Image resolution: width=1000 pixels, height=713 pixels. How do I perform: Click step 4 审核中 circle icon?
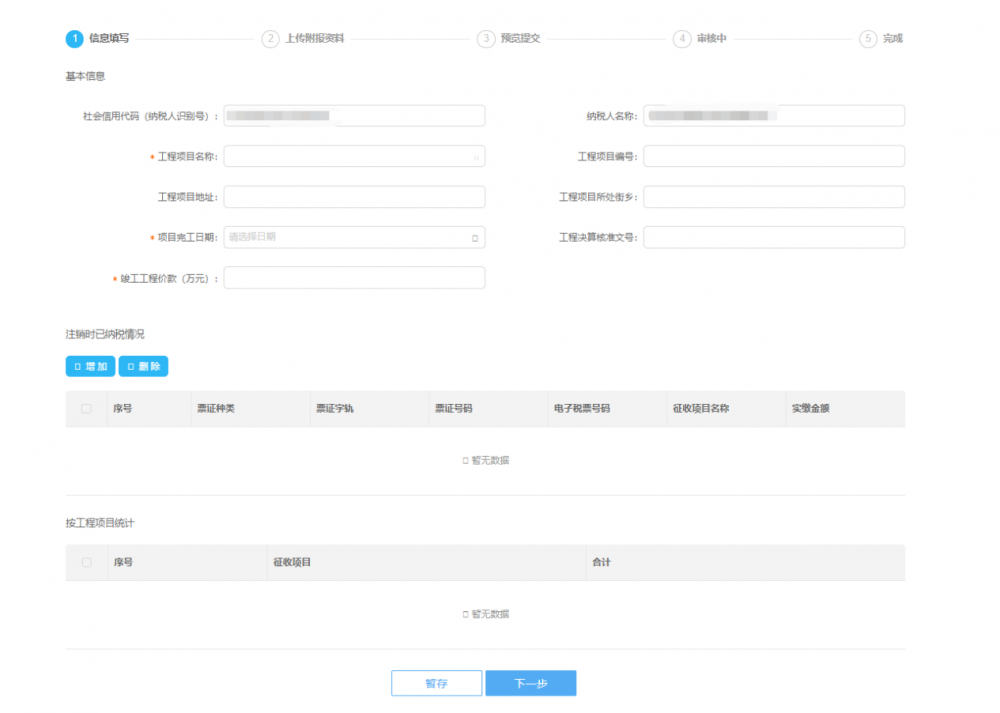click(x=682, y=39)
